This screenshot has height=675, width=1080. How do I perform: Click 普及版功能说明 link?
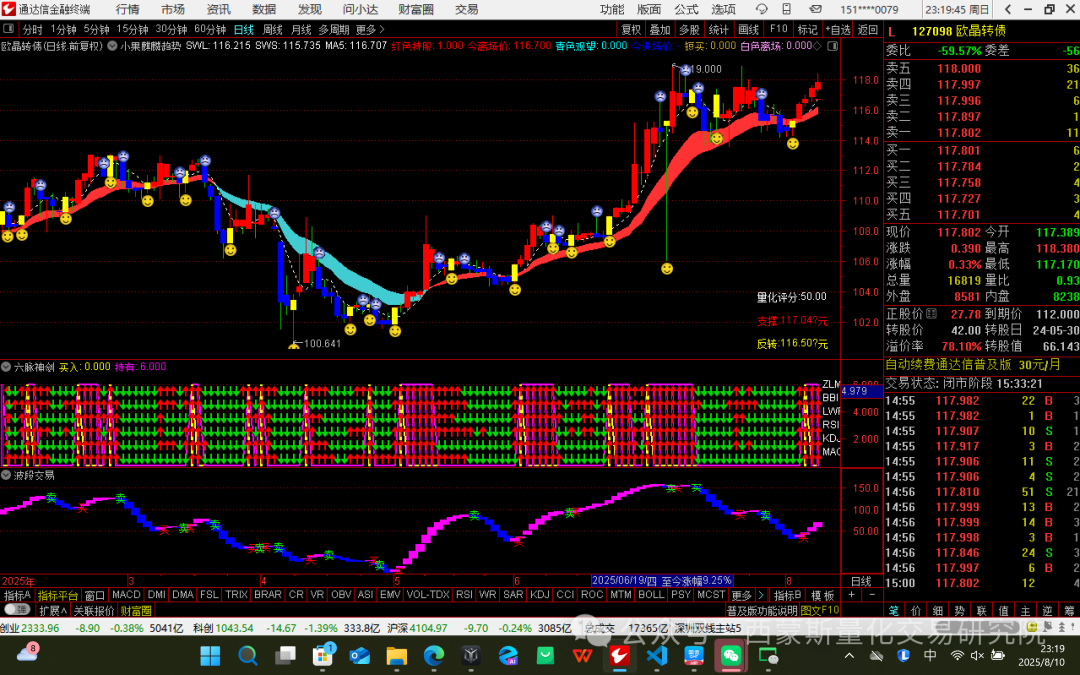762,610
